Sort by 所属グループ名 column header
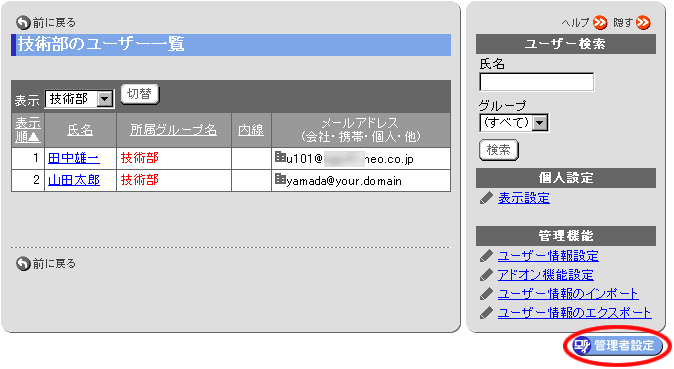This screenshot has width=674, height=369. tap(174, 130)
